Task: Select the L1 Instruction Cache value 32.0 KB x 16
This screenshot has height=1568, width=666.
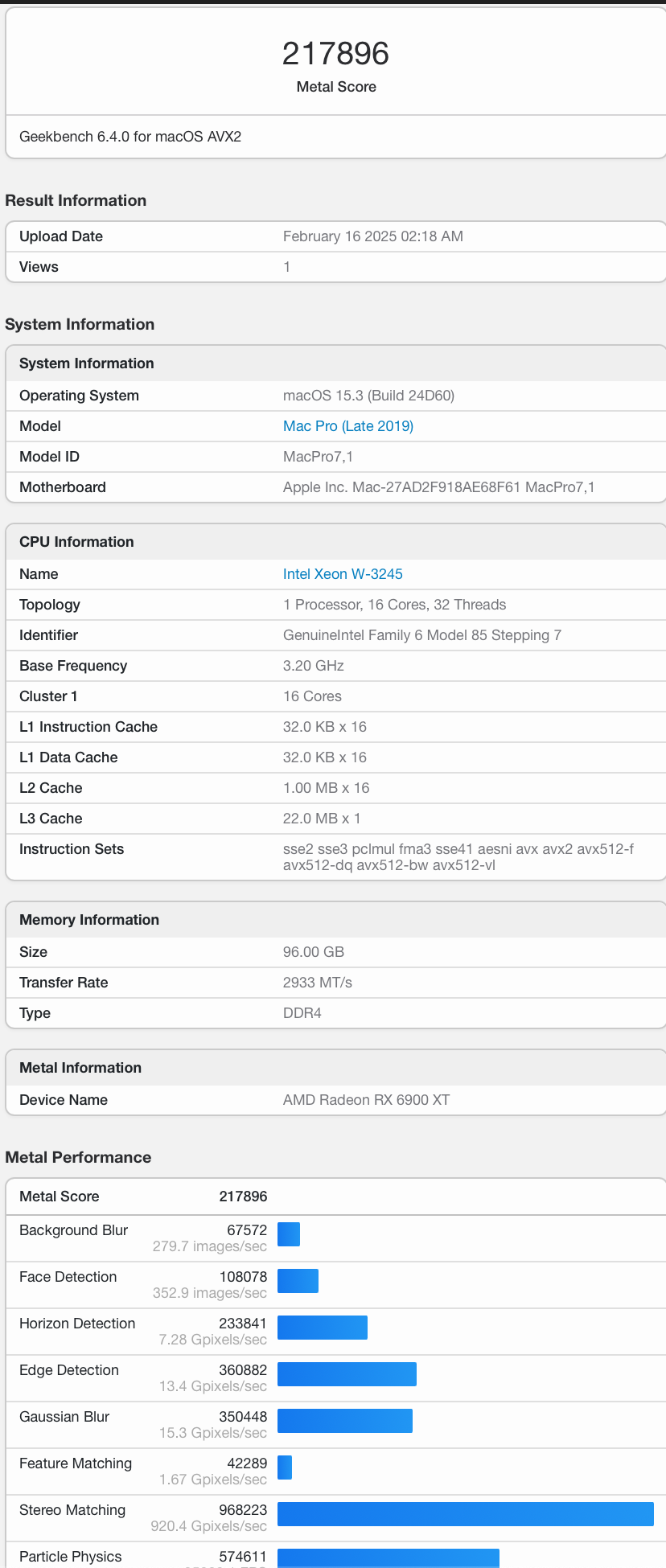Action: [x=325, y=727]
